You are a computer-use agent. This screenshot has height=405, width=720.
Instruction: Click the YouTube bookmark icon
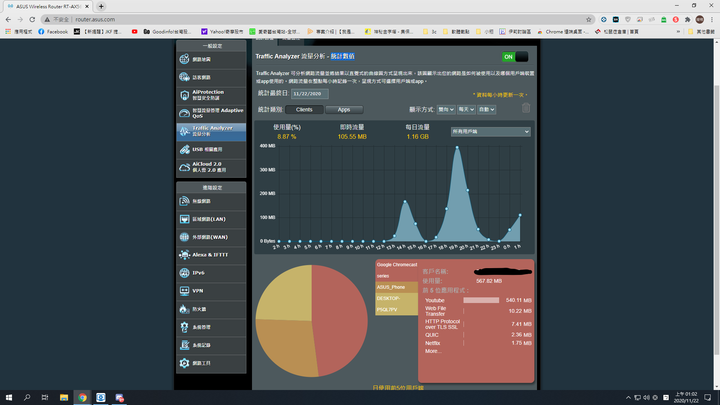135,32
